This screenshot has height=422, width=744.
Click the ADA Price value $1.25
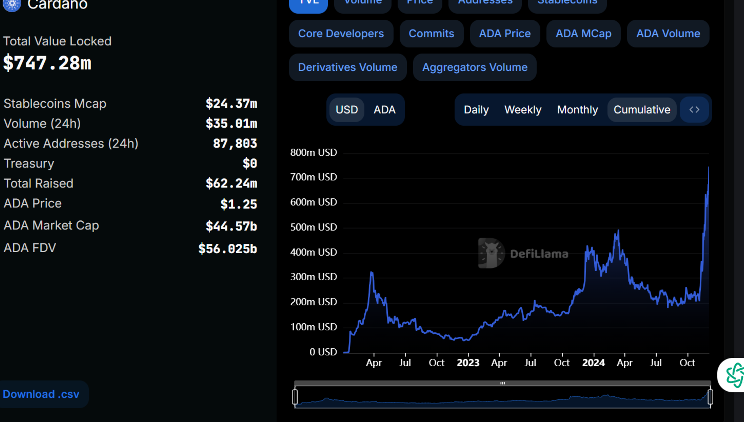tap(239, 204)
